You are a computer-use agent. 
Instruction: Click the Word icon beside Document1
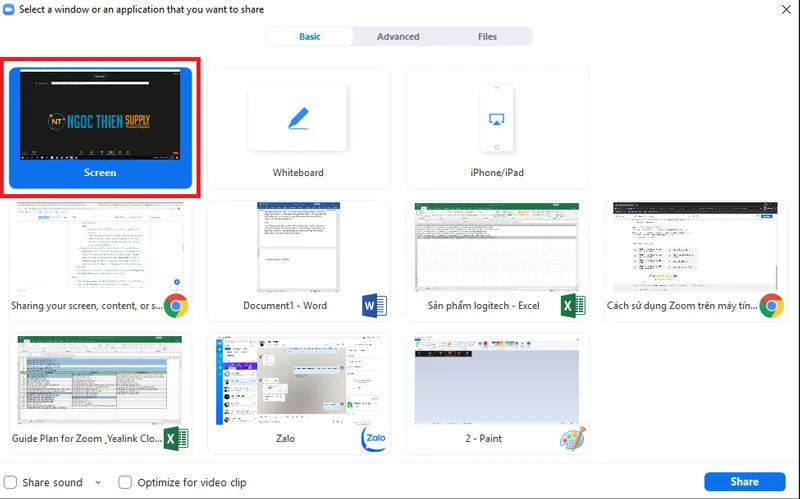pyautogui.click(x=375, y=306)
